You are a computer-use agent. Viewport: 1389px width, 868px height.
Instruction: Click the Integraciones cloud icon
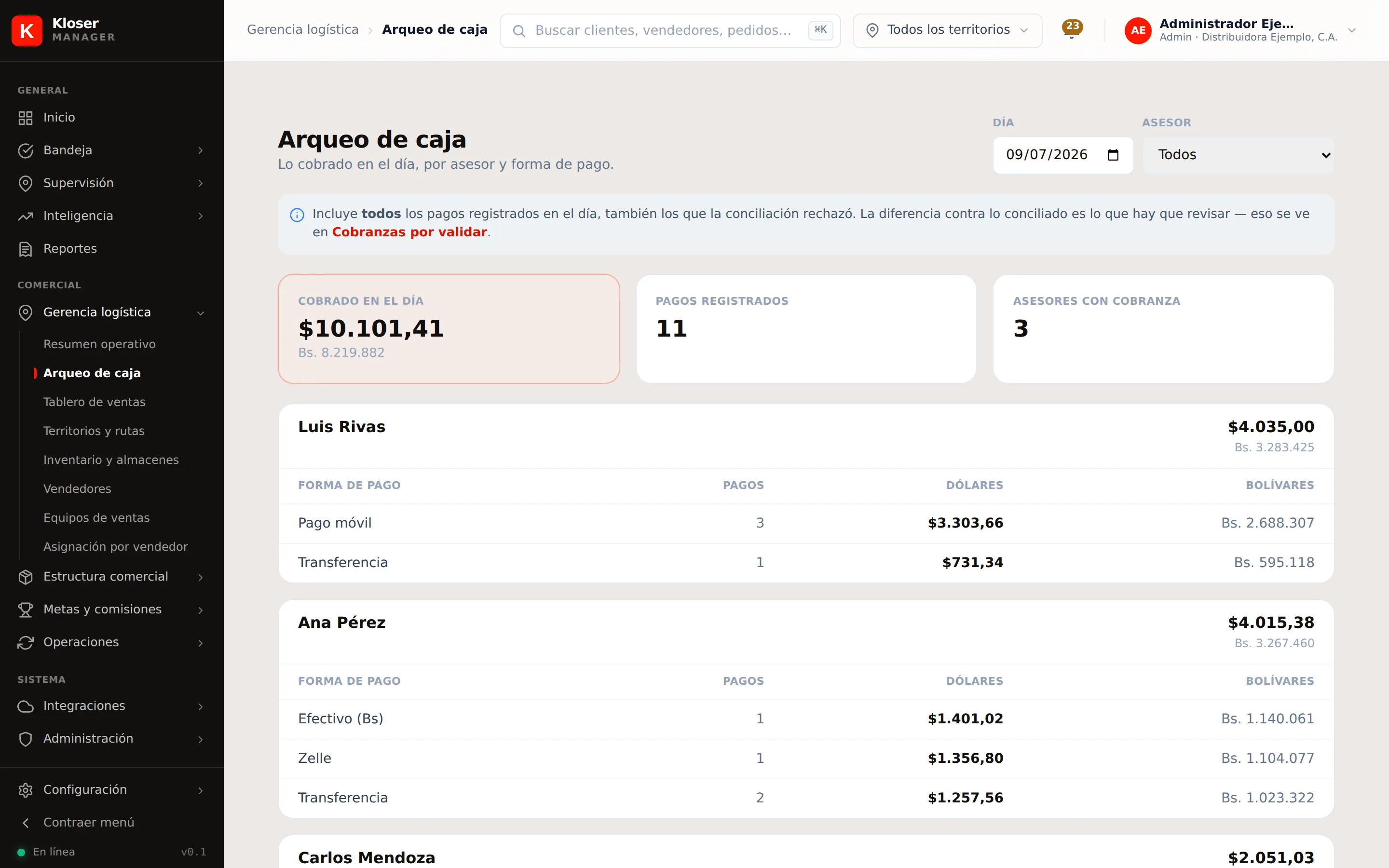click(x=25, y=706)
